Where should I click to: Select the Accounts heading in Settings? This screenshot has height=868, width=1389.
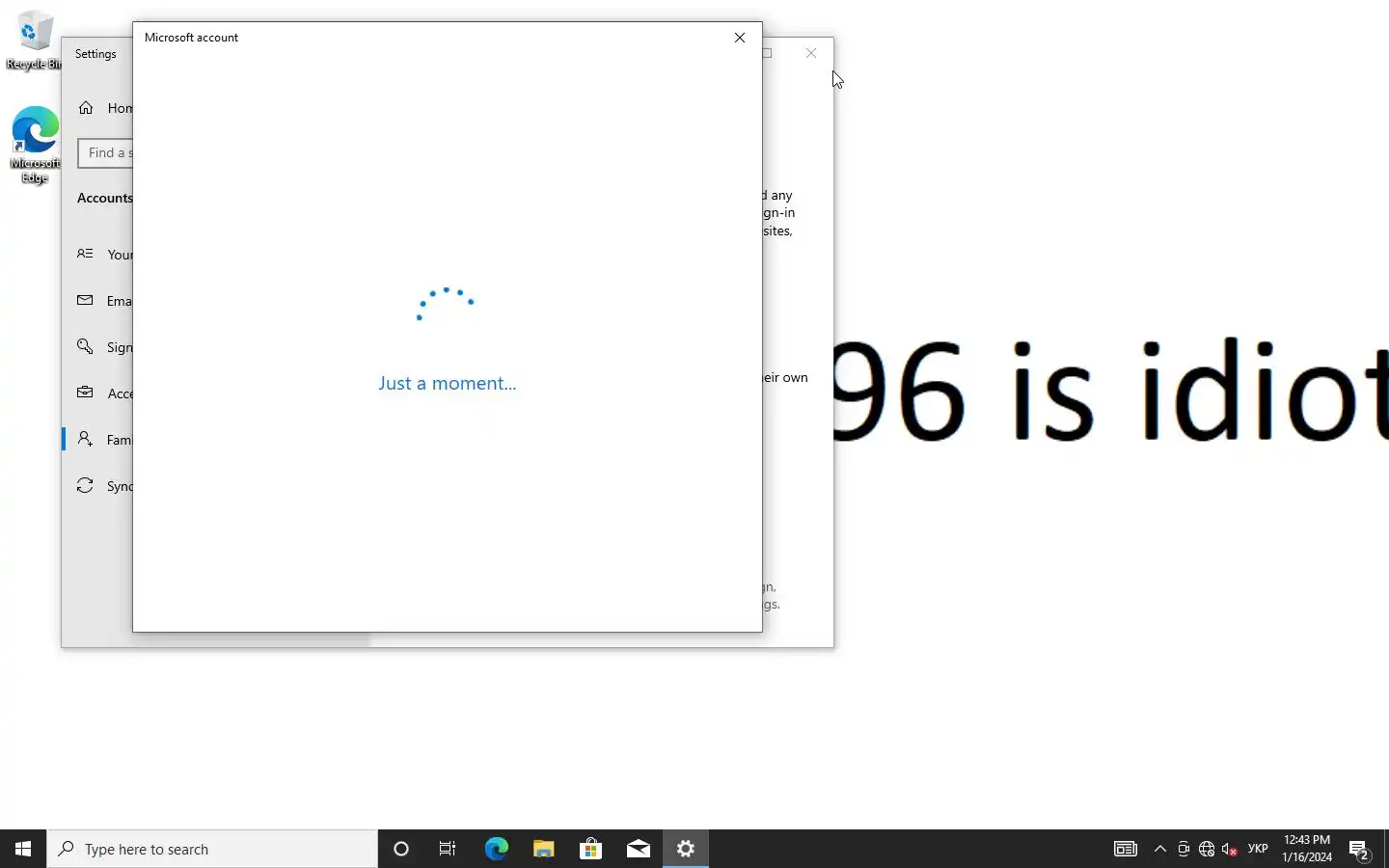point(104,198)
